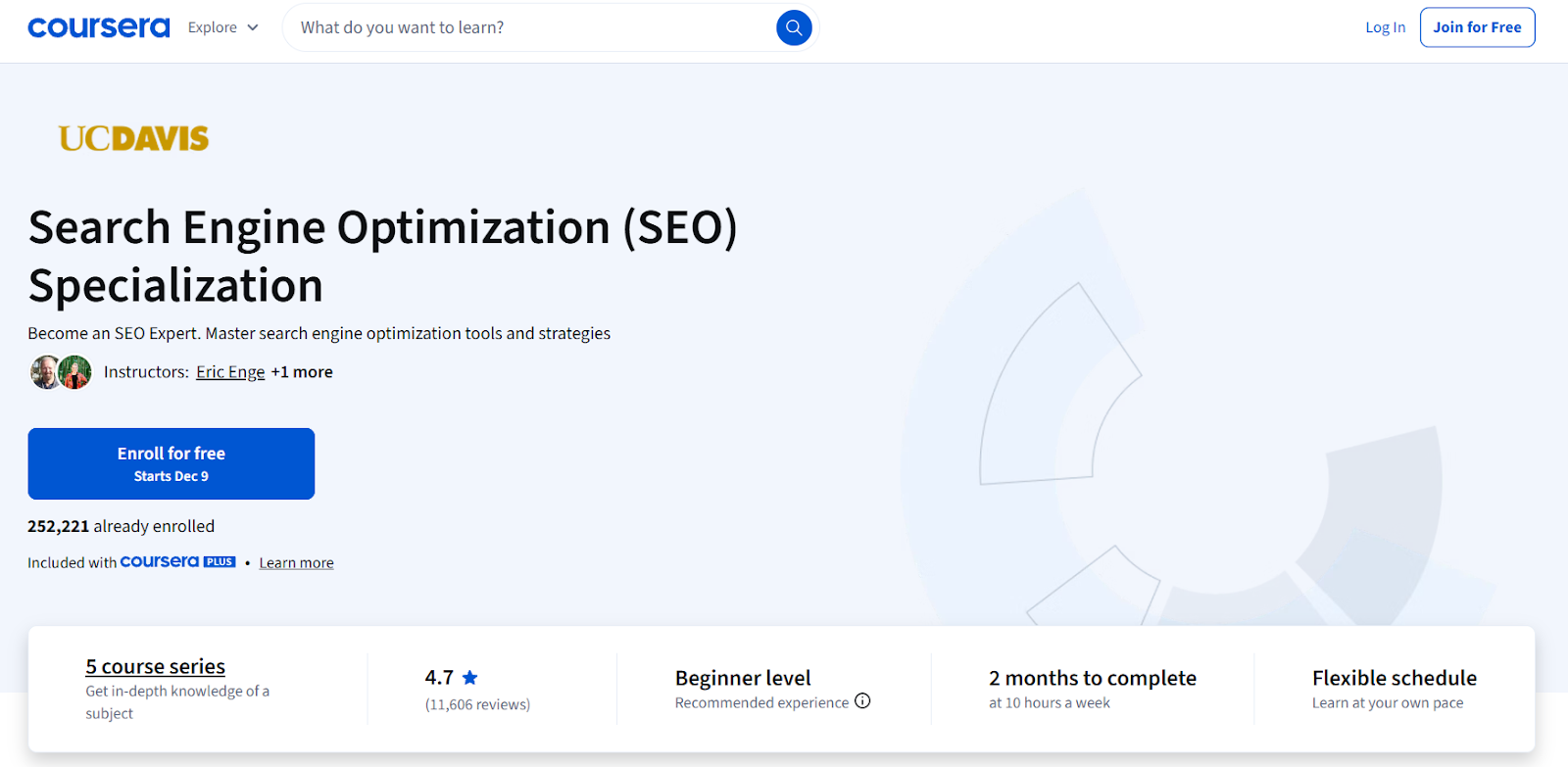Show the +1 more instructors

click(x=302, y=372)
